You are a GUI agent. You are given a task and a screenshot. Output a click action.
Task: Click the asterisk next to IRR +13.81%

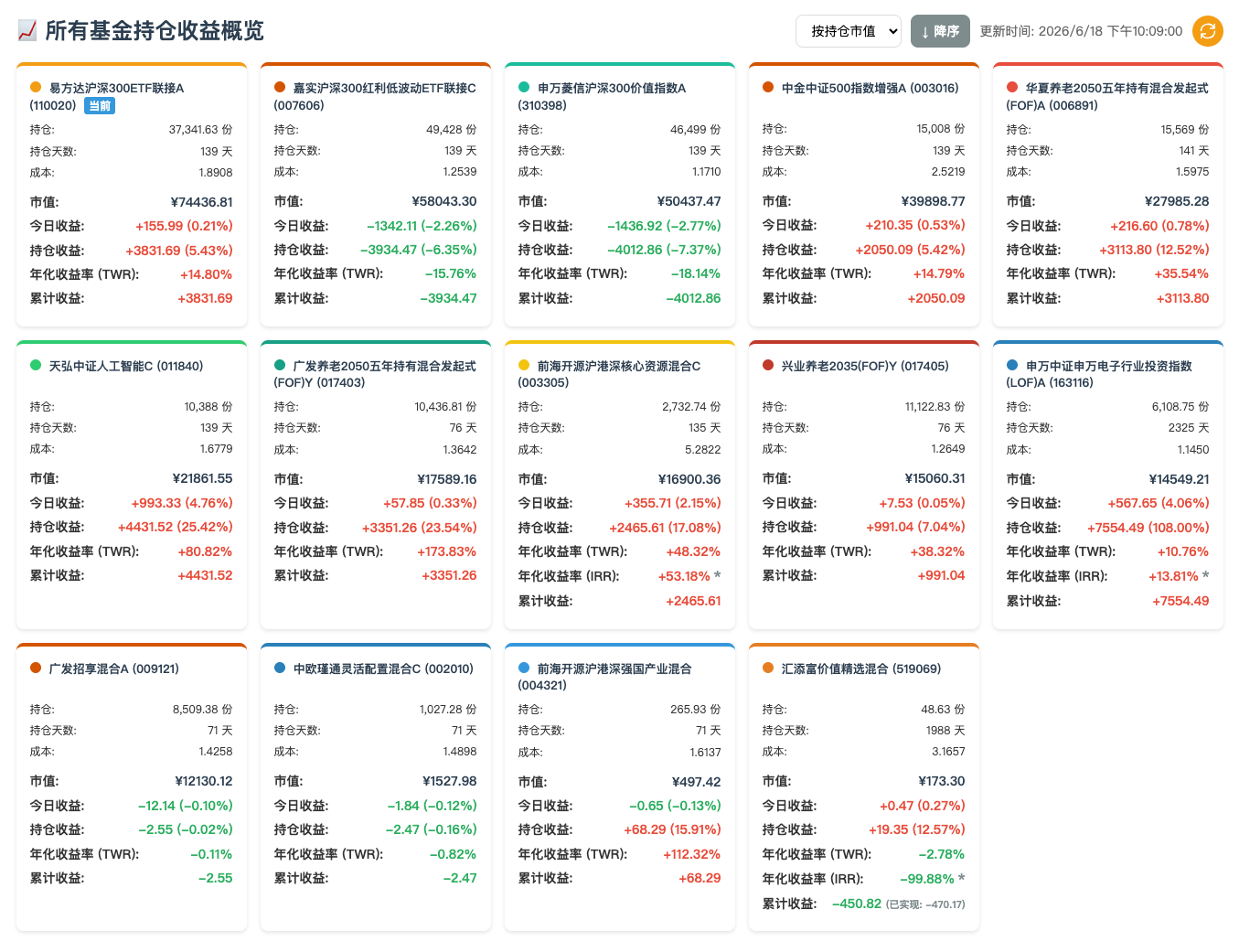click(x=1206, y=575)
